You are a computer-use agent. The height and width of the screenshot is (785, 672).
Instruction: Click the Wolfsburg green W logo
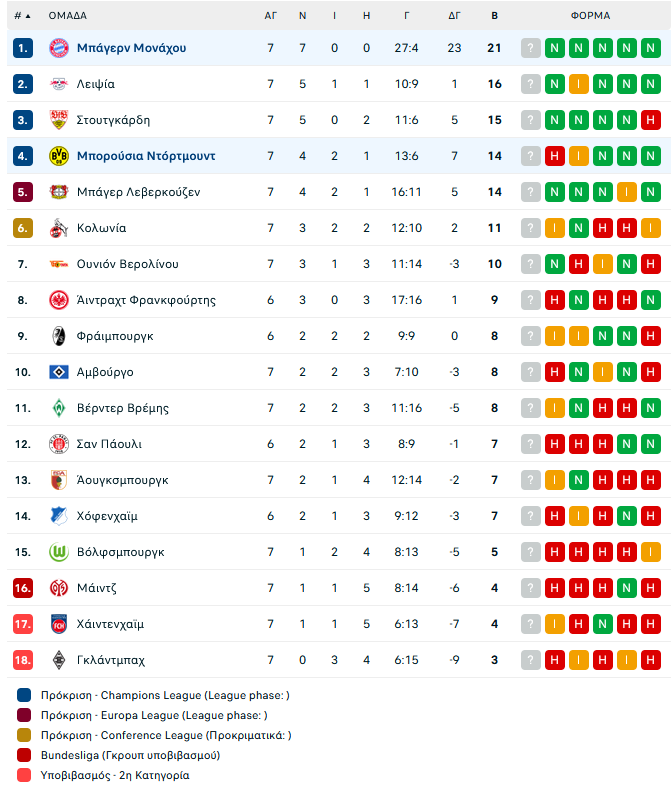pyautogui.click(x=57, y=552)
